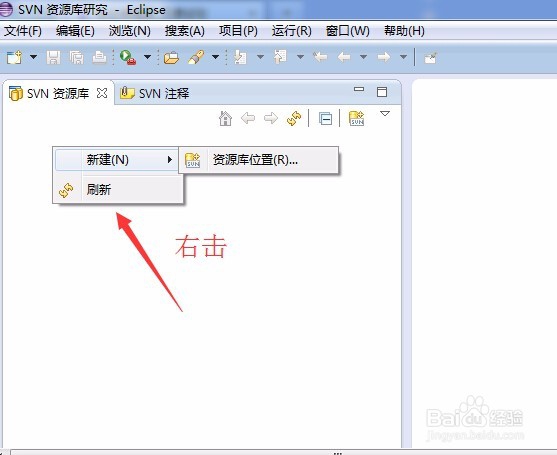Open the 帮助(H) menu
This screenshot has width=557, height=455.
tap(404, 31)
